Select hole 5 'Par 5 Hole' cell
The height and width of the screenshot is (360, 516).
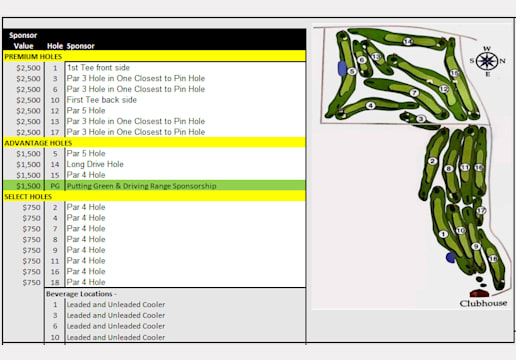pos(185,154)
